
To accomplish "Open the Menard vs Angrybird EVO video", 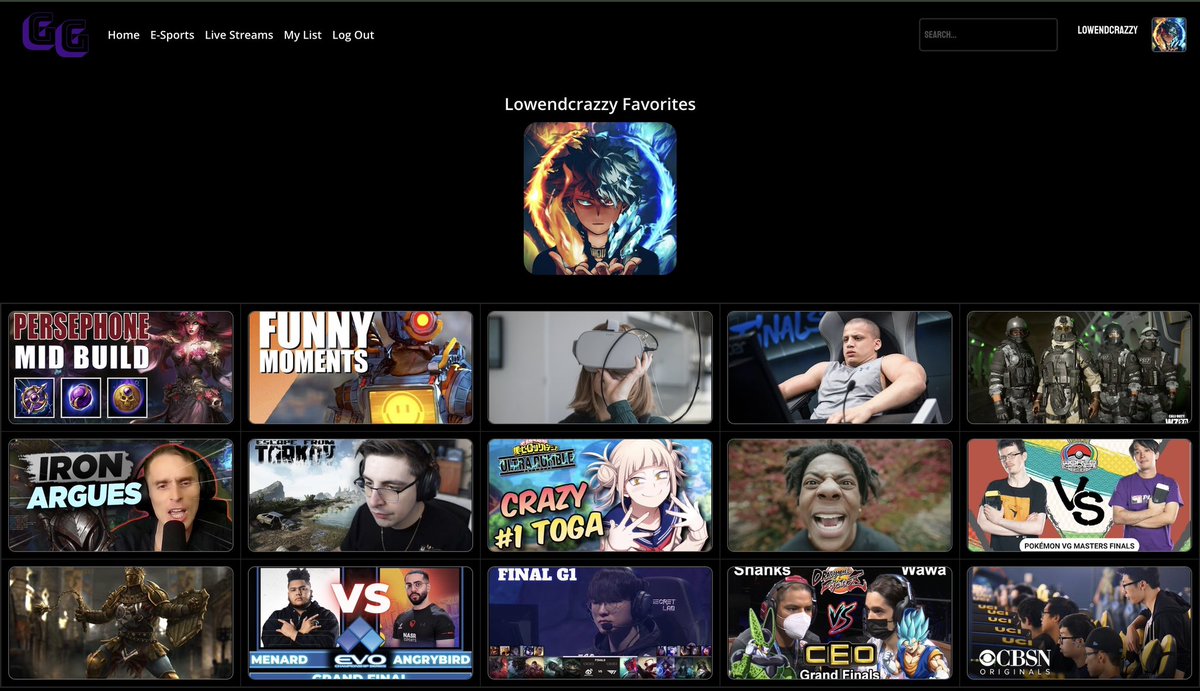I will [360, 623].
